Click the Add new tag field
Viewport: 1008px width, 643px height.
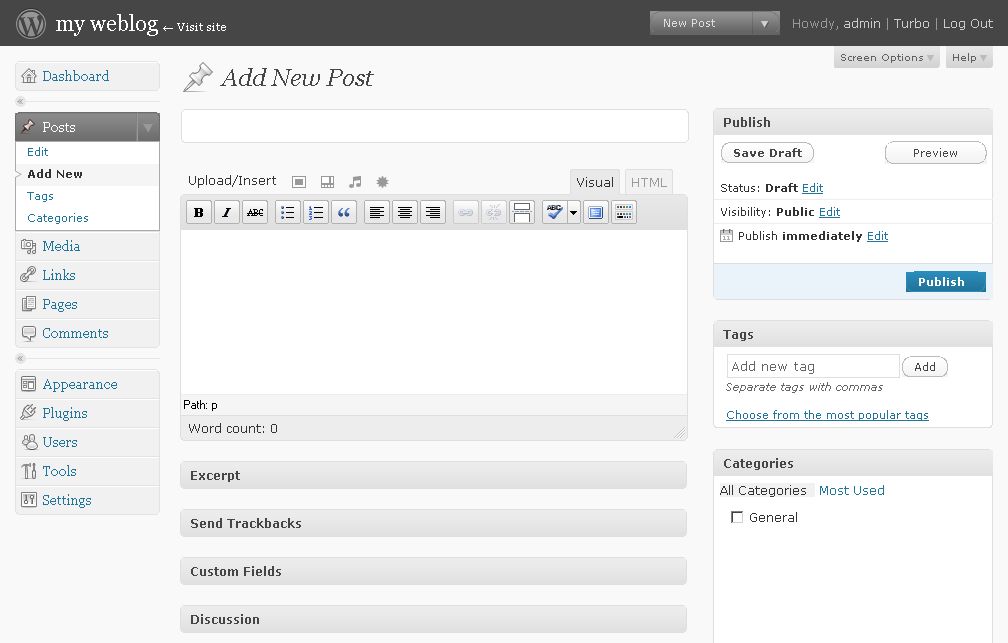click(x=812, y=366)
